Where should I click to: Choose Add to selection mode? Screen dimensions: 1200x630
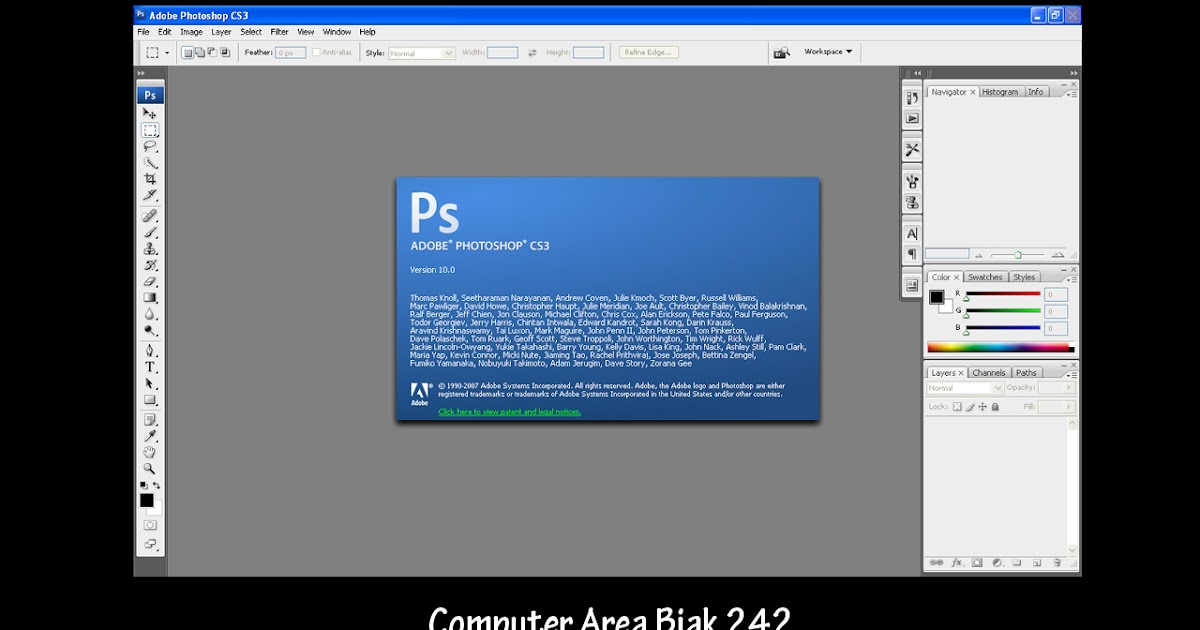click(x=199, y=52)
